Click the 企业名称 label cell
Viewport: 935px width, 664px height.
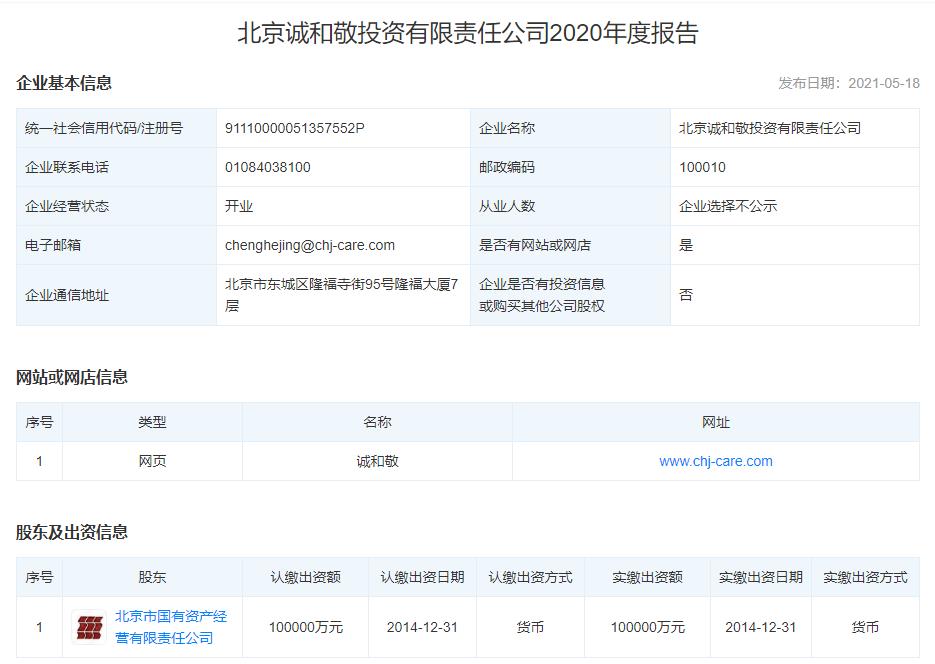pos(570,128)
